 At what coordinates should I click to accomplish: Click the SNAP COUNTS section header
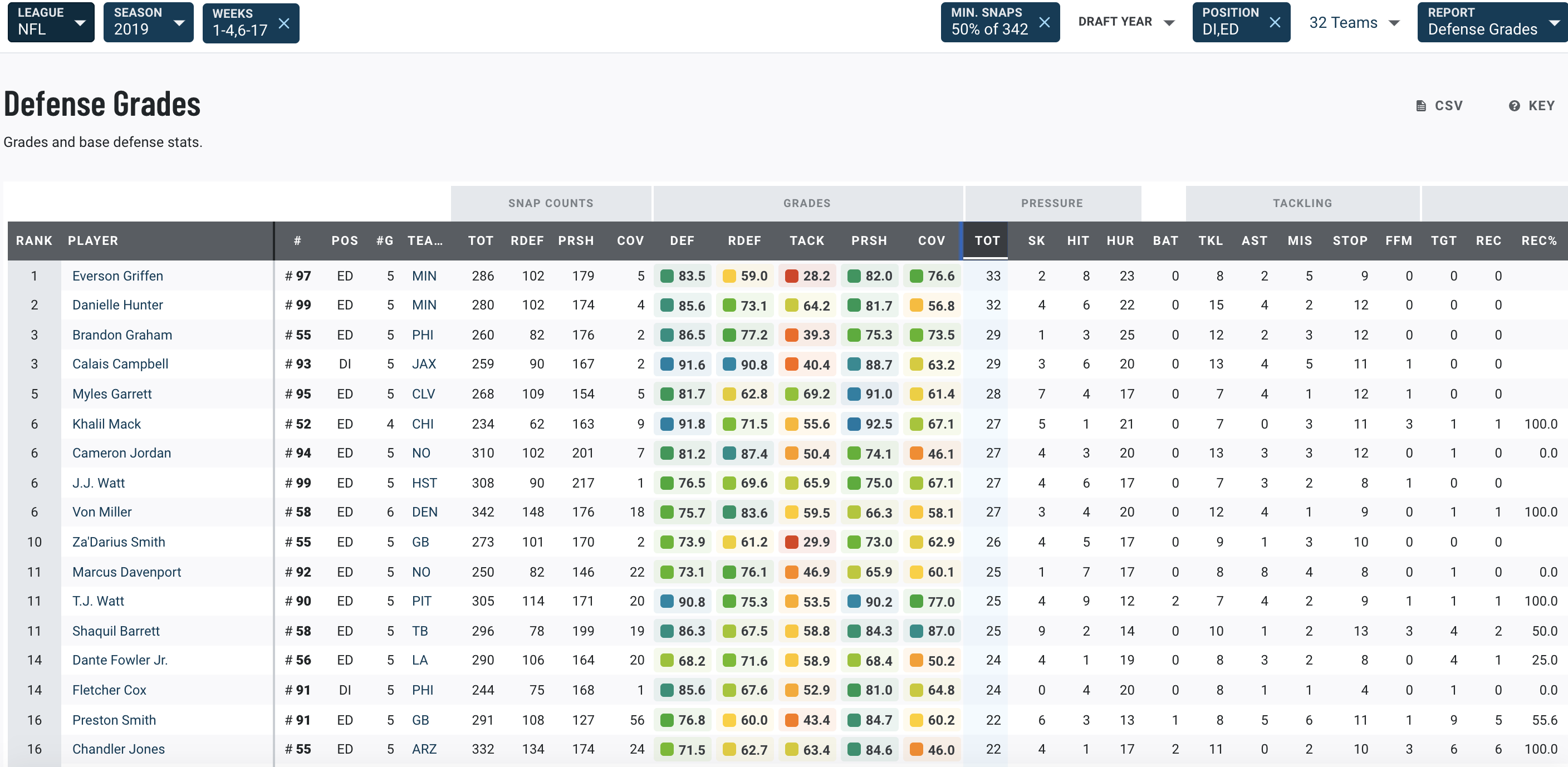pyautogui.click(x=550, y=203)
